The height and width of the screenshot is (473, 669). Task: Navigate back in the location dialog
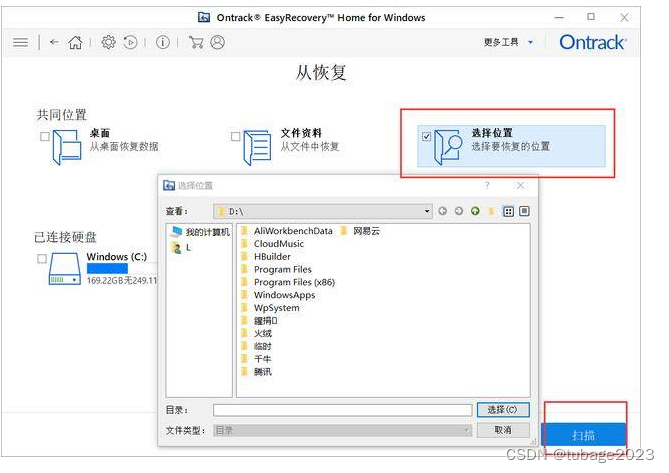click(442, 211)
